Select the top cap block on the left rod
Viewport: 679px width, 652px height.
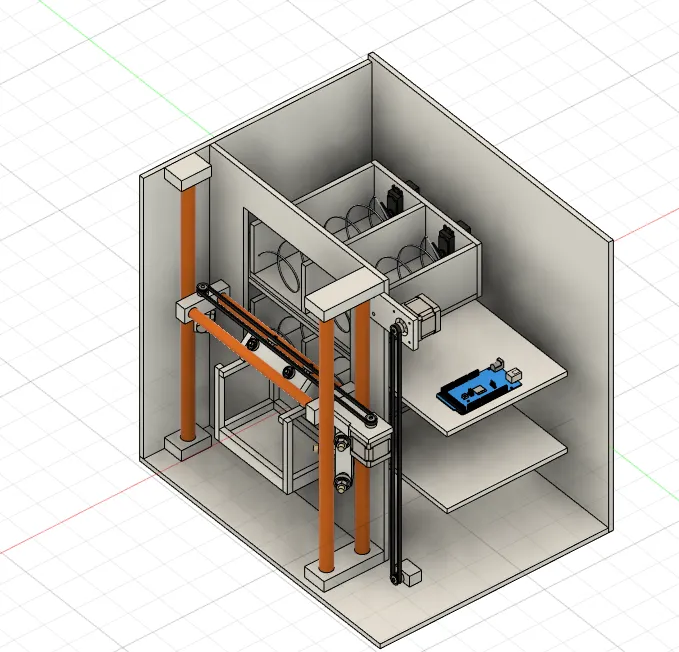pyautogui.click(x=188, y=172)
